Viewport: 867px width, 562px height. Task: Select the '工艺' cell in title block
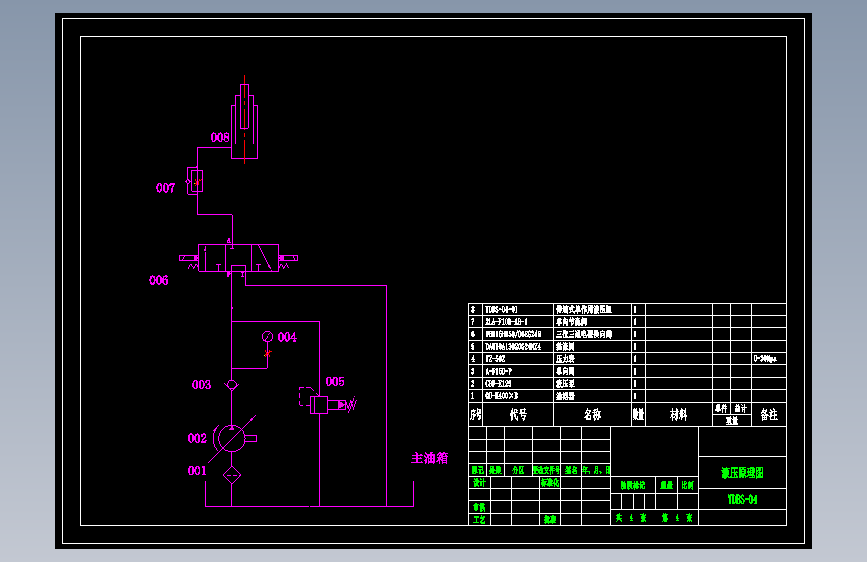pyautogui.click(x=479, y=519)
